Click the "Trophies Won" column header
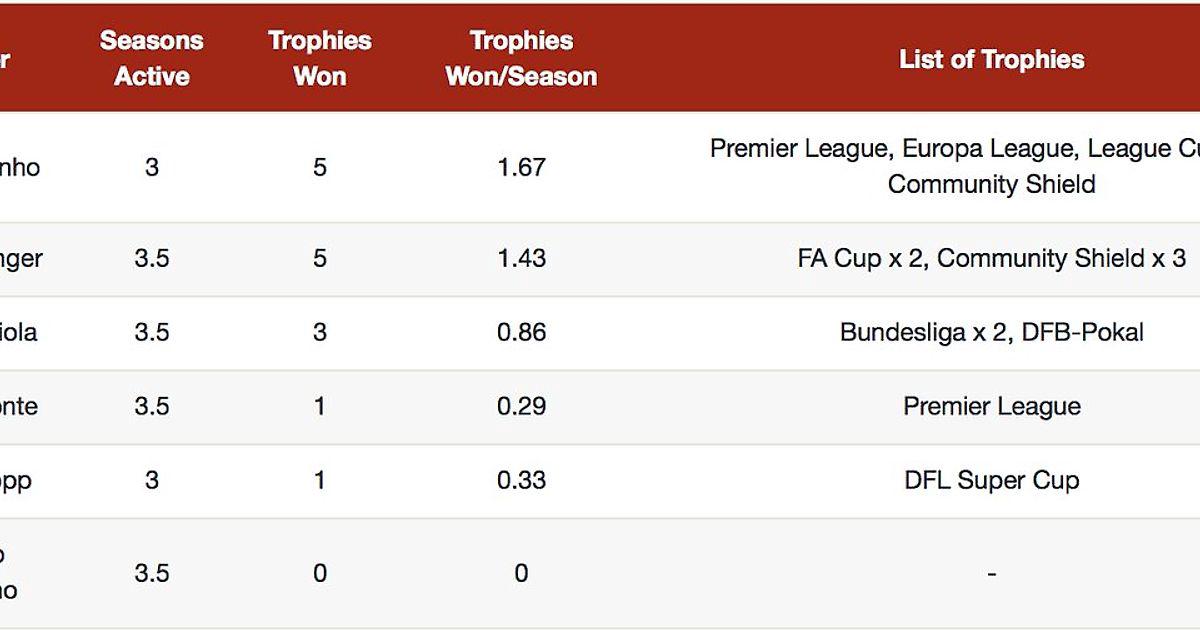1200x630 pixels. (x=319, y=58)
